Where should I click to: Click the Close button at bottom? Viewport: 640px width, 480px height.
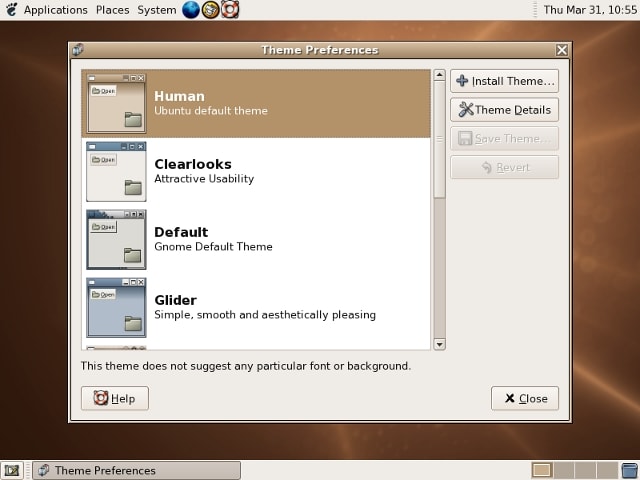[525, 398]
